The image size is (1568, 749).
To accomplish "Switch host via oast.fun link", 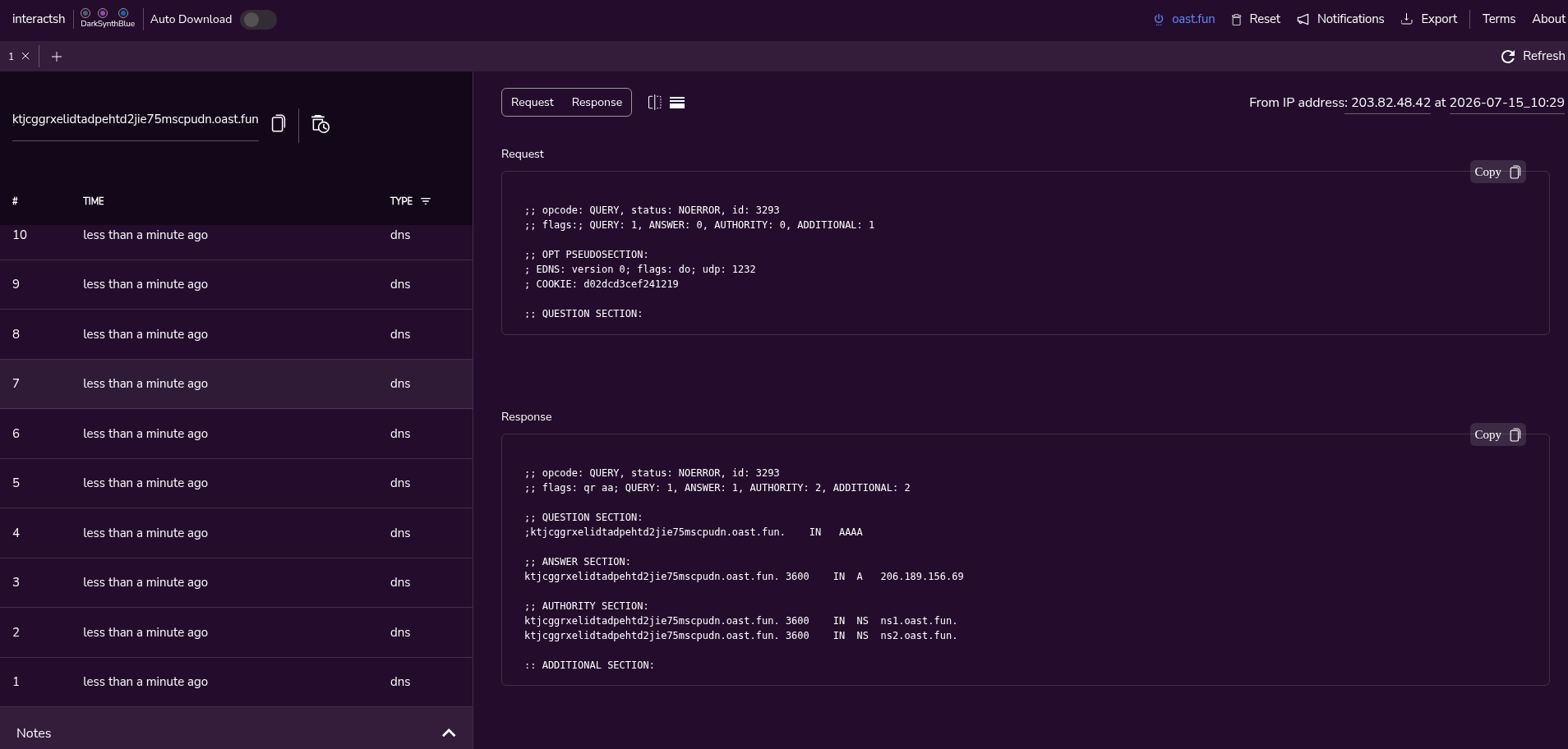I will tap(1193, 19).
